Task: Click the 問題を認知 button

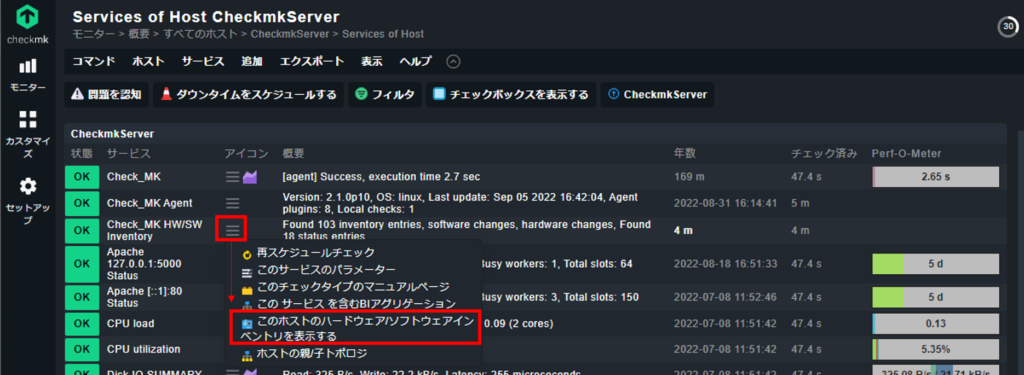Action: pyautogui.click(x=107, y=95)
